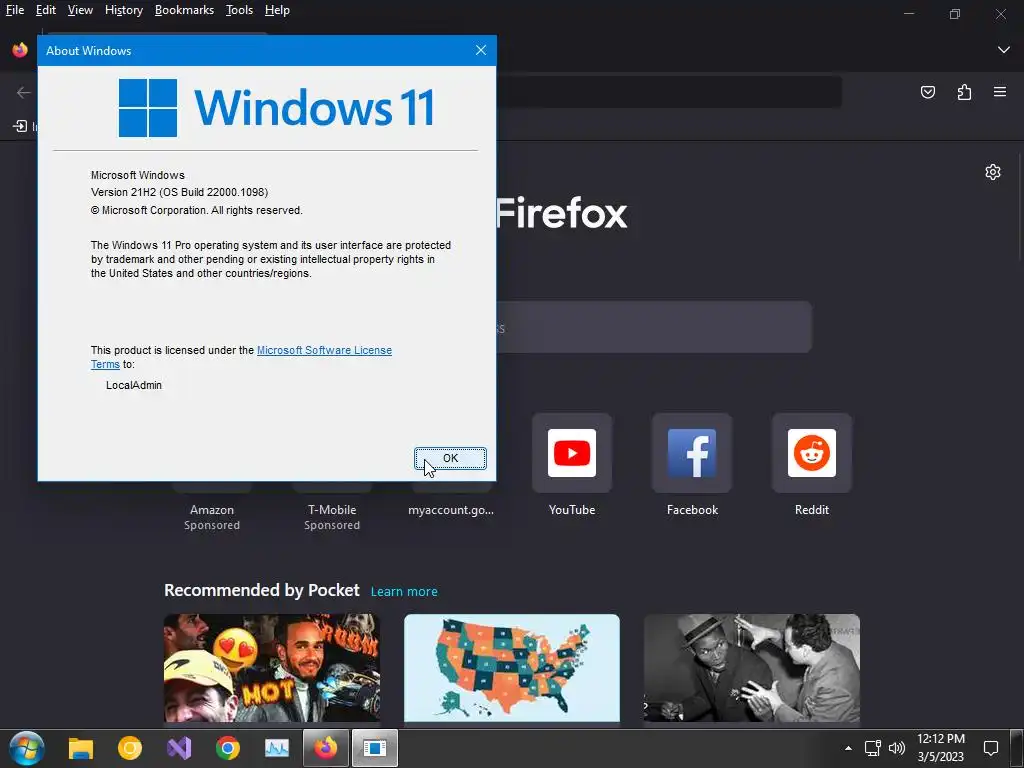Restore down the Firefox window

[955, 14]
